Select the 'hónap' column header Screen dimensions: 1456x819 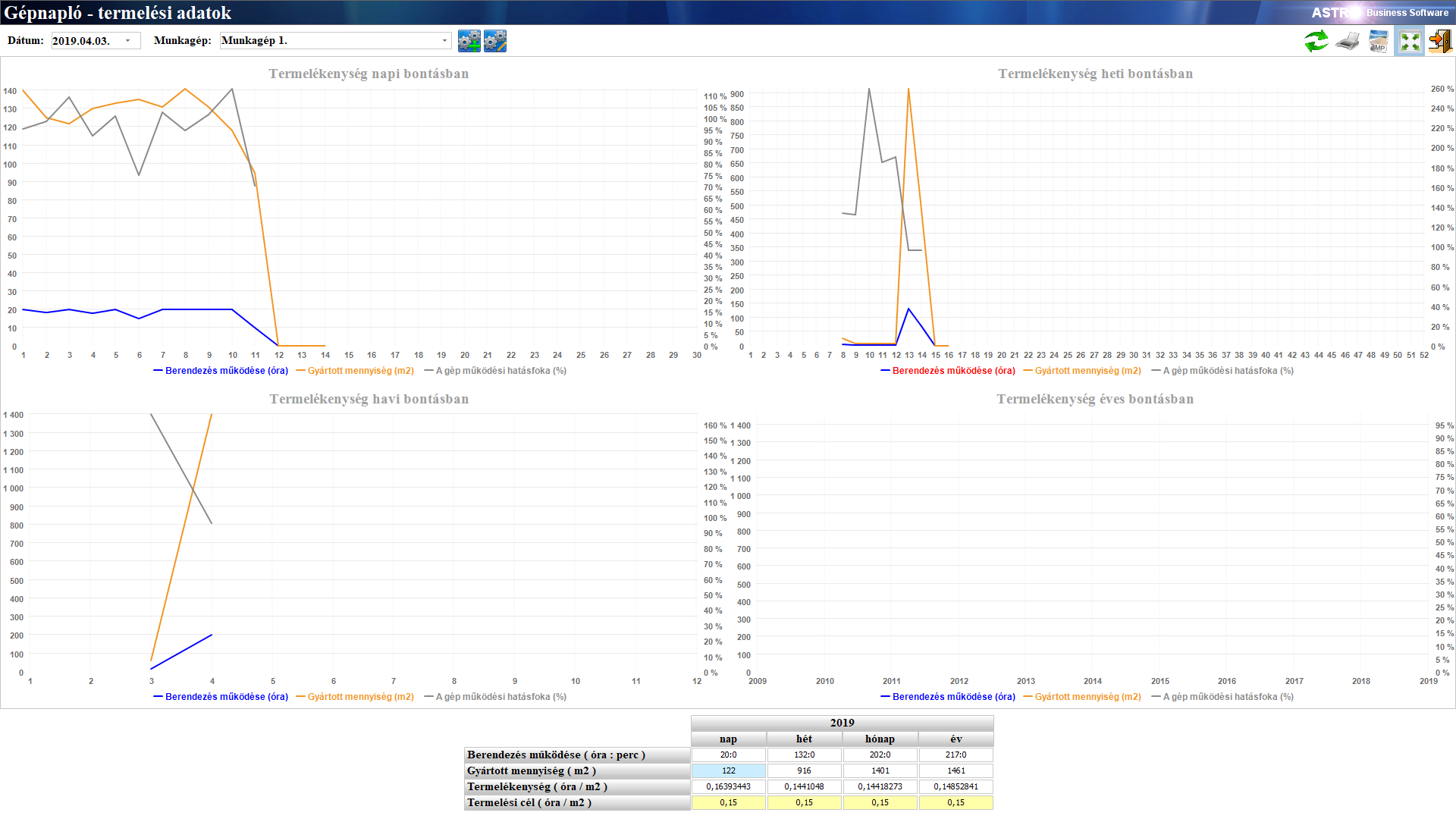880,739
